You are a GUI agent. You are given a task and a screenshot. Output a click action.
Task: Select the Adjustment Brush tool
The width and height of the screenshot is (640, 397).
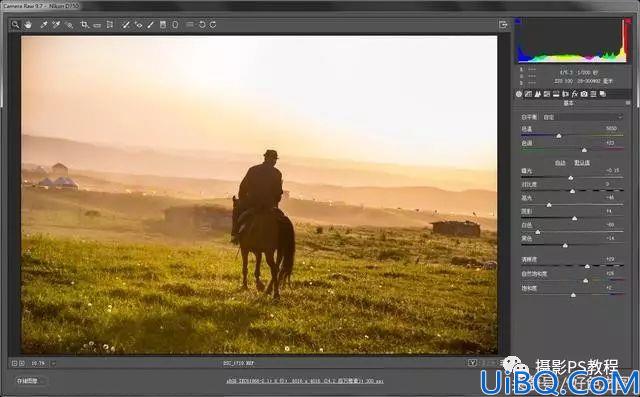click(151, 24)
